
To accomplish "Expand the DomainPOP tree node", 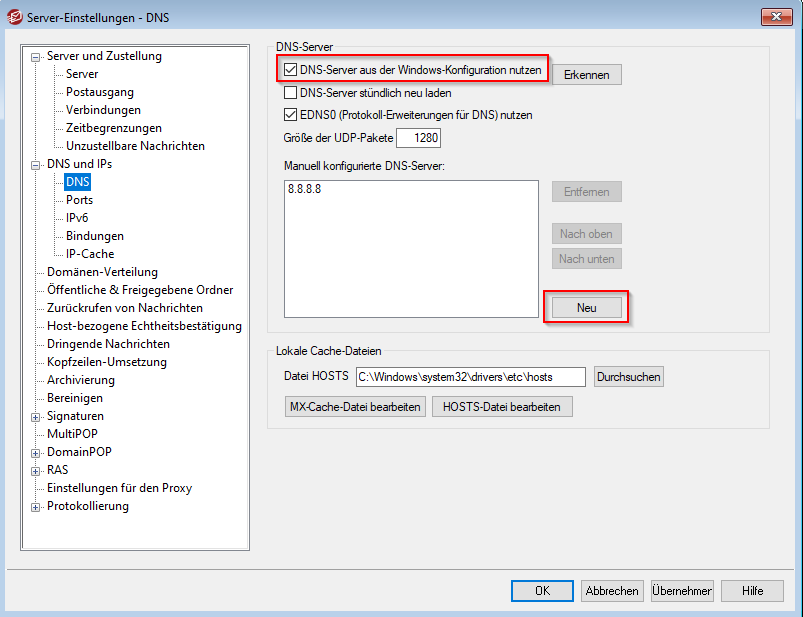I will pos(36,453).
